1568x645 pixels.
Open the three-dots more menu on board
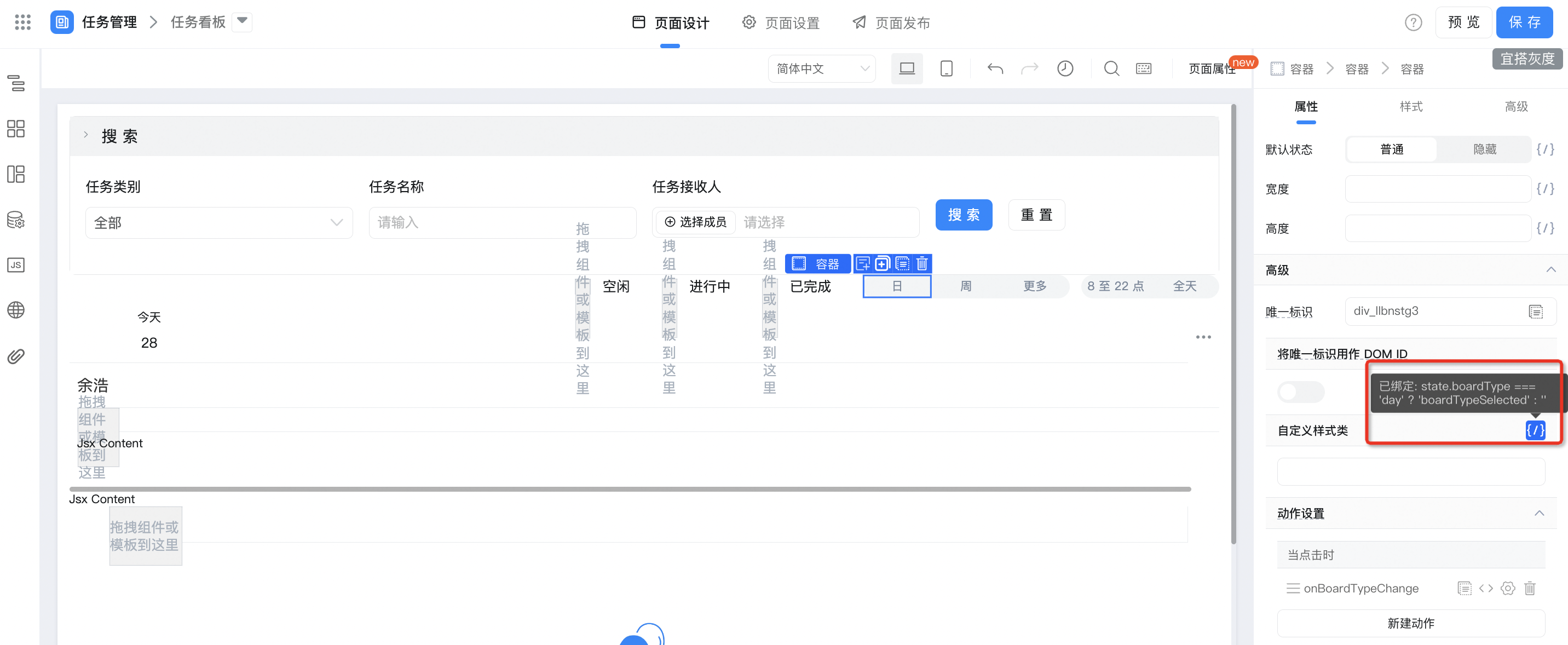click(x=1203, y=337)
